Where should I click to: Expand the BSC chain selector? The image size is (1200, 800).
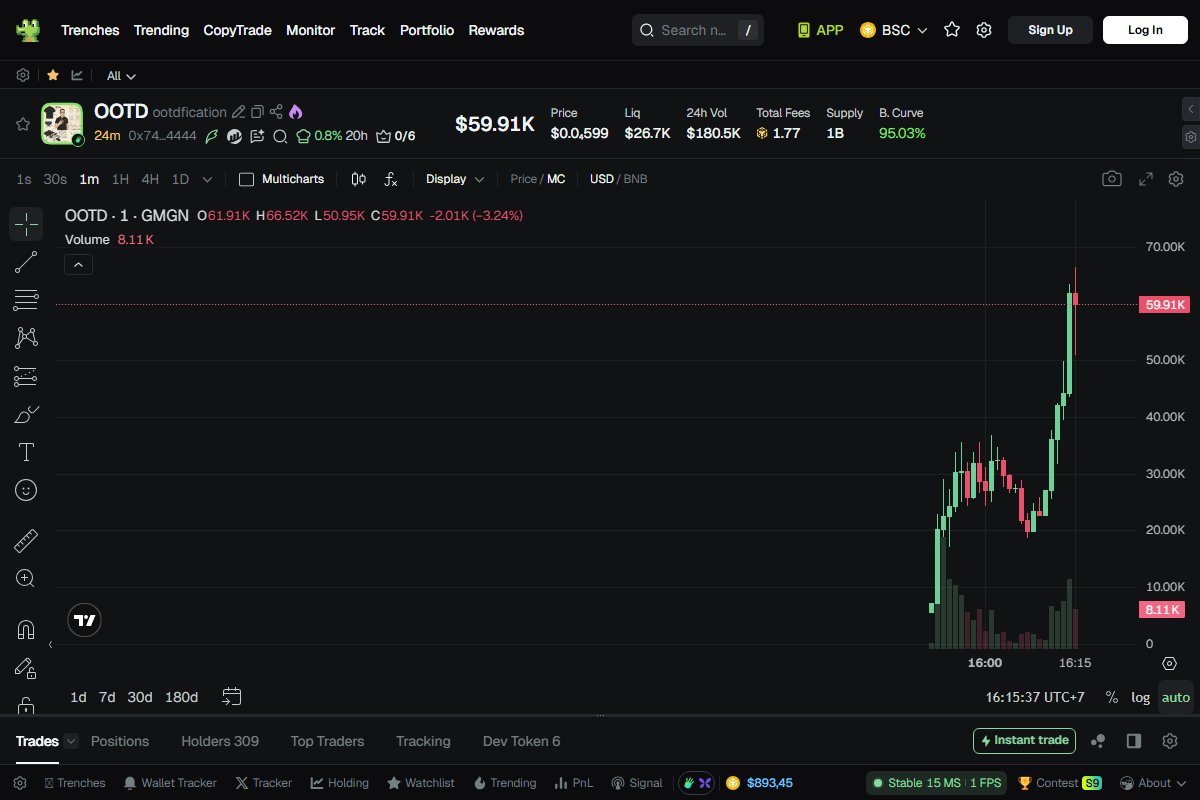pyautogui.click(x=893, y=30)
